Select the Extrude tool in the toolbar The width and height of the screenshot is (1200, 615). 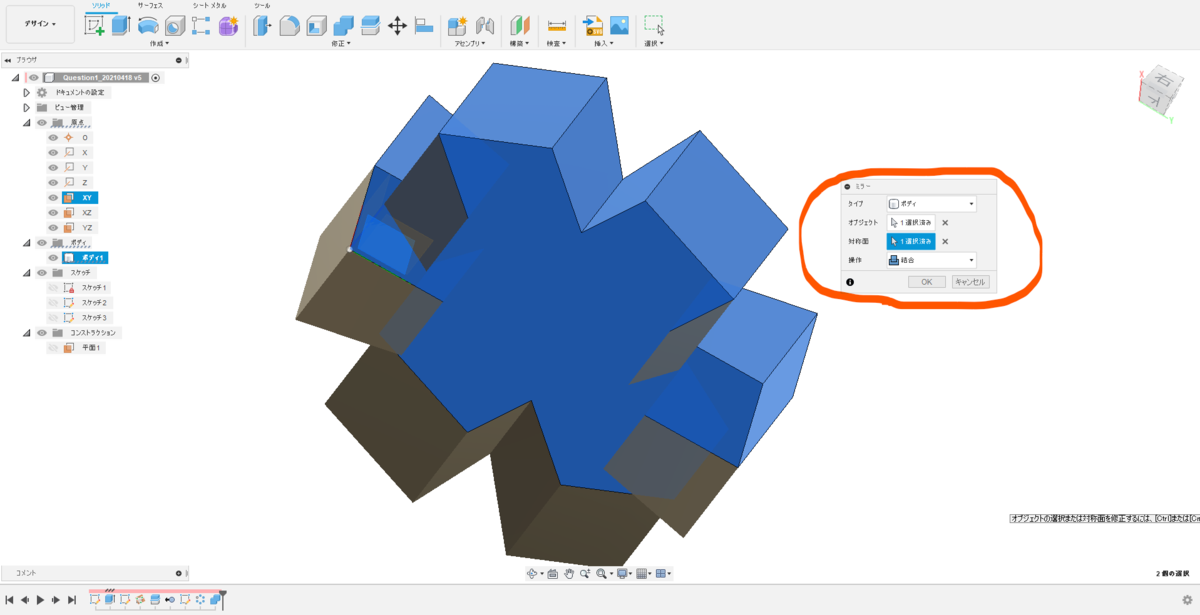pos(121,26)
